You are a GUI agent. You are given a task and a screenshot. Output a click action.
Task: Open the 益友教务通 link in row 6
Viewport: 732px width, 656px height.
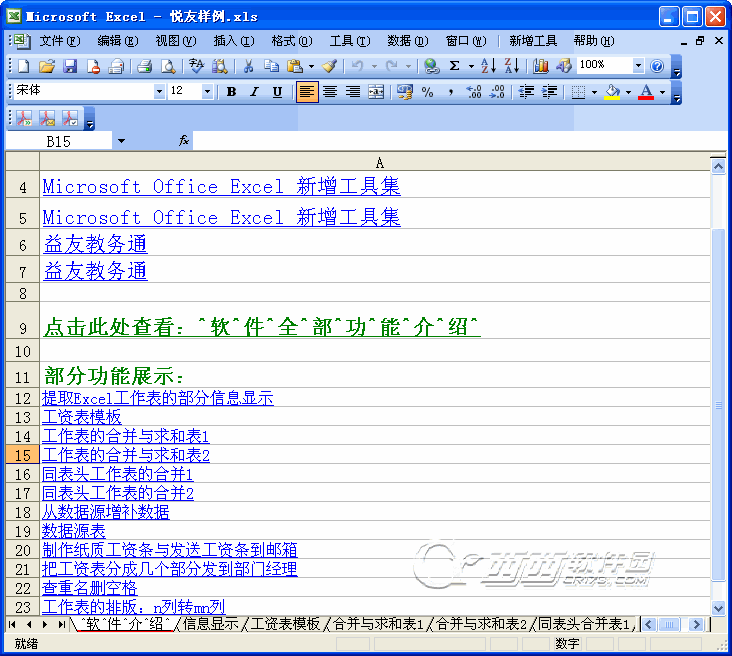pyautogui.click(x=95, y=244)
